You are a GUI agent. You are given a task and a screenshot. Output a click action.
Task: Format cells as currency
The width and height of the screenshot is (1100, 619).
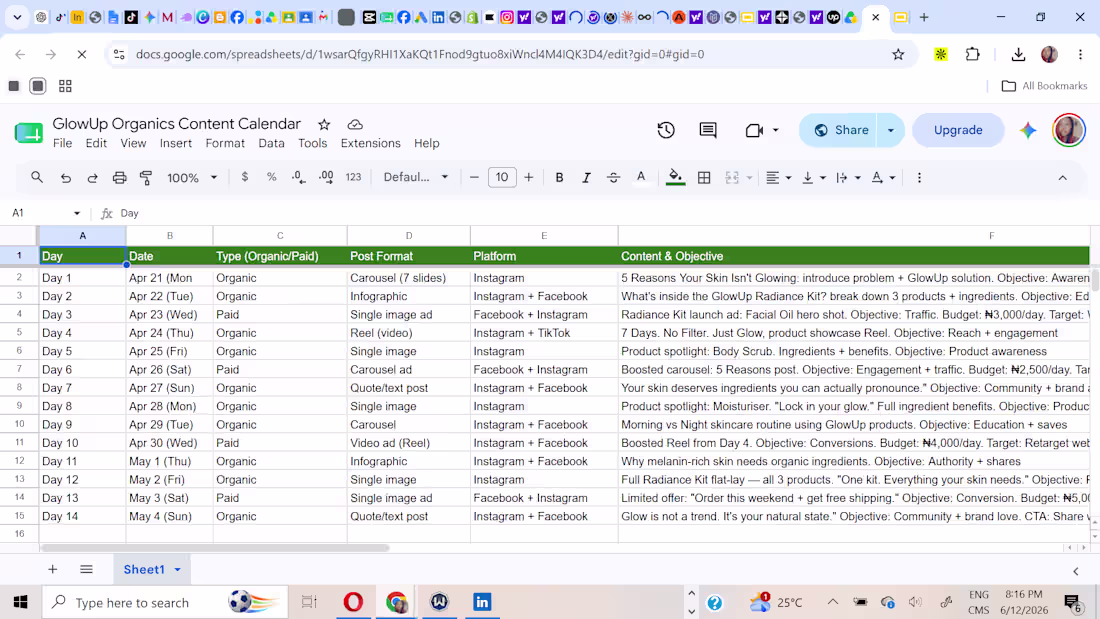(244, 178)
